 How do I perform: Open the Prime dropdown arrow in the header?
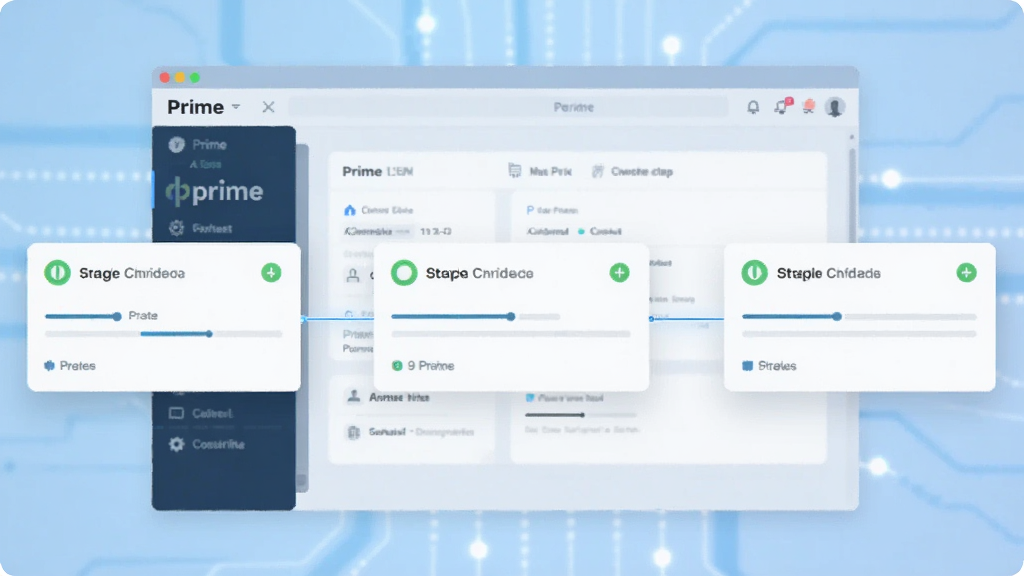(236, 106)
